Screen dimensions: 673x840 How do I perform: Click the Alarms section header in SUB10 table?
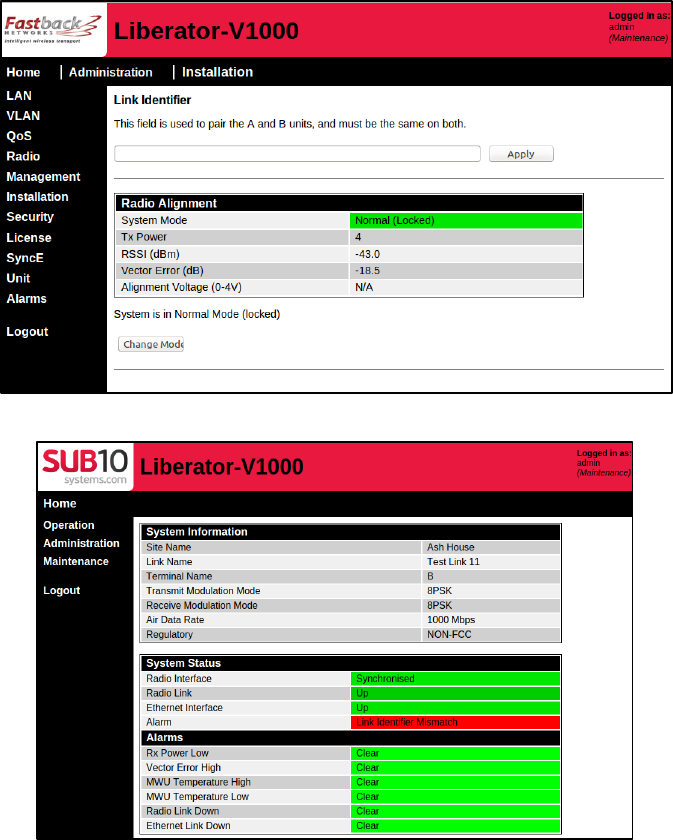coord(350,738)
